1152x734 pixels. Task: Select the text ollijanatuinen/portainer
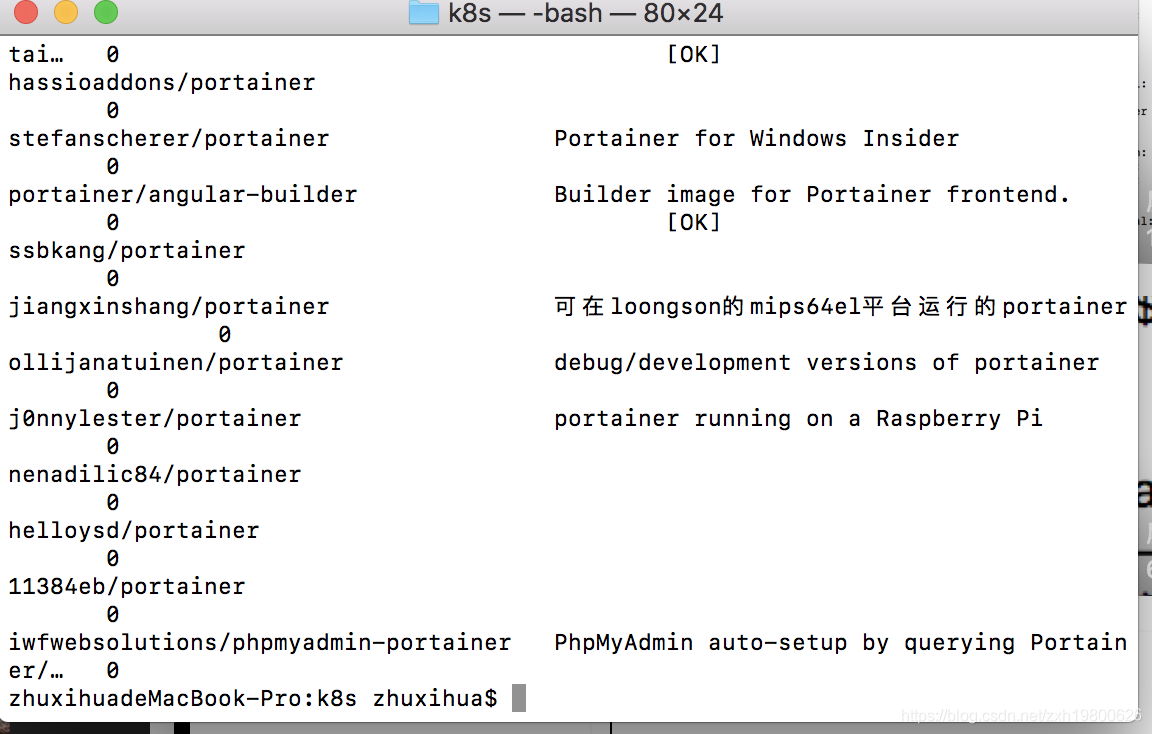coord(176,362)
